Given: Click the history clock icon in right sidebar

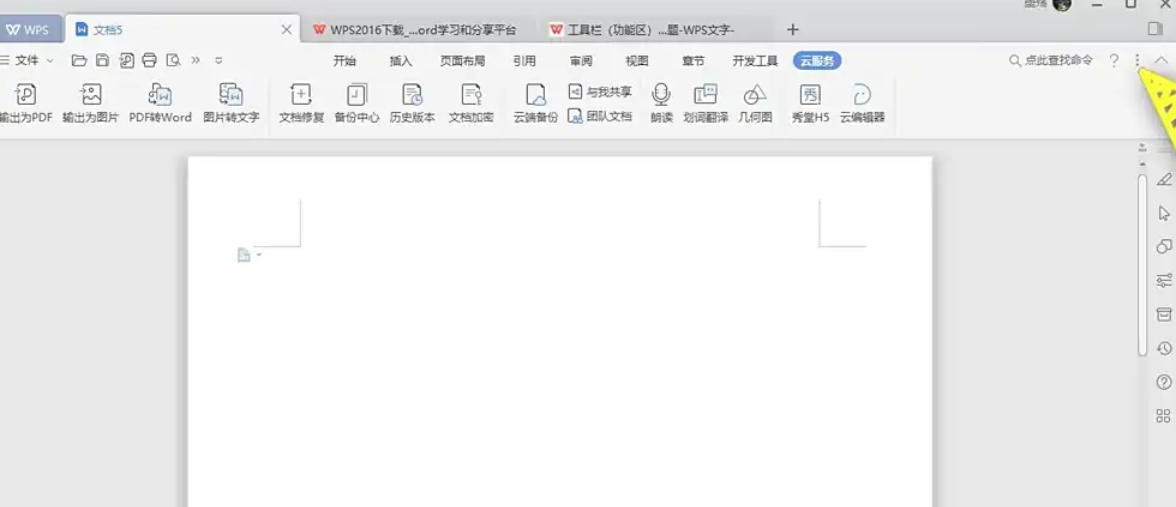Looking at the screenshot, I should (x=1164, y=348).
